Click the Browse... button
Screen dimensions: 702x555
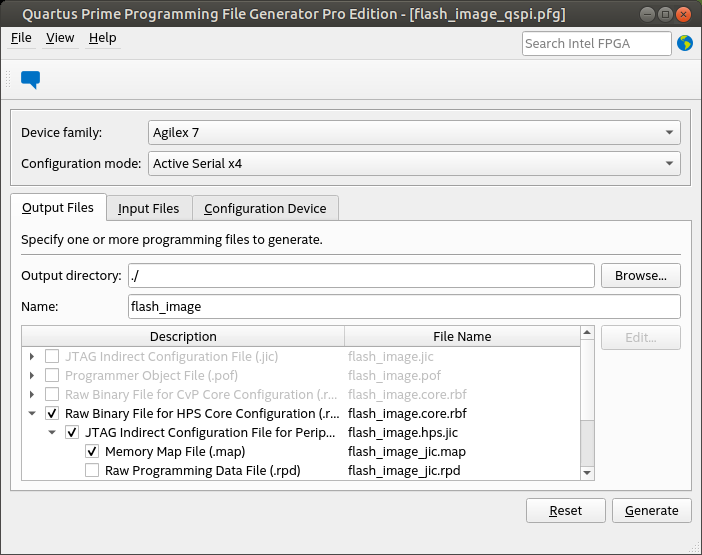tap(640, 275)
